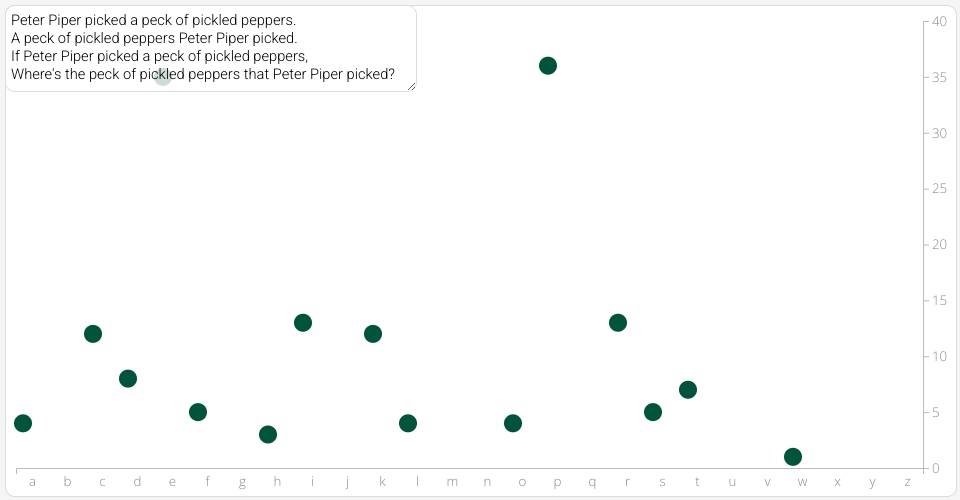The height and width of the screenshot is (500, 960).
Task: Click the dot for letter o
Action: point(513,423)
